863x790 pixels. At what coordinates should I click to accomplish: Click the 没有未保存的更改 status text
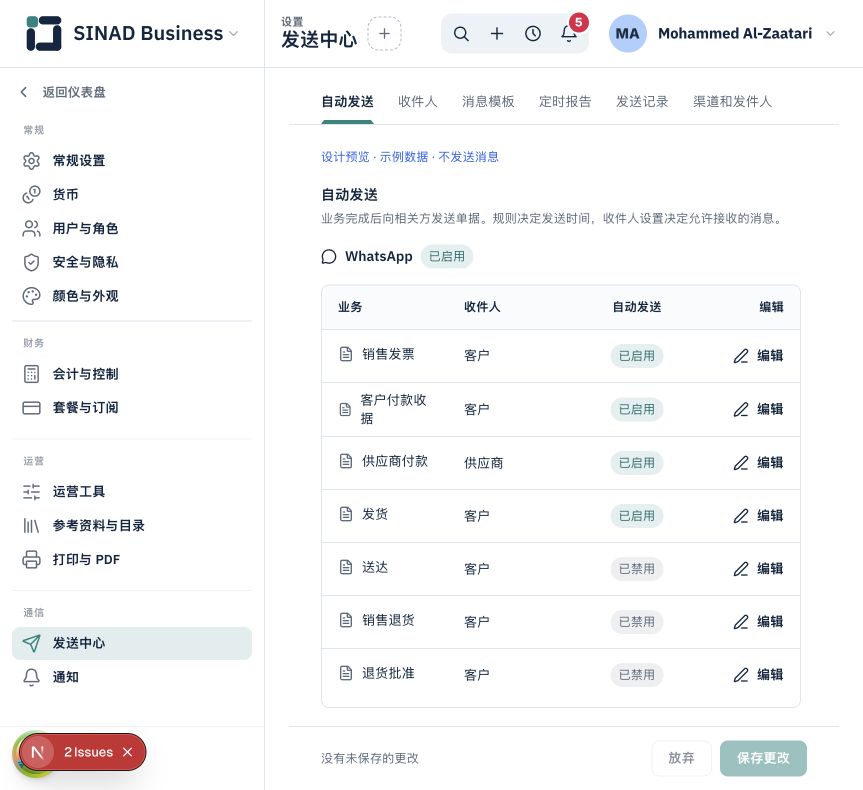[x=370, y=759]
